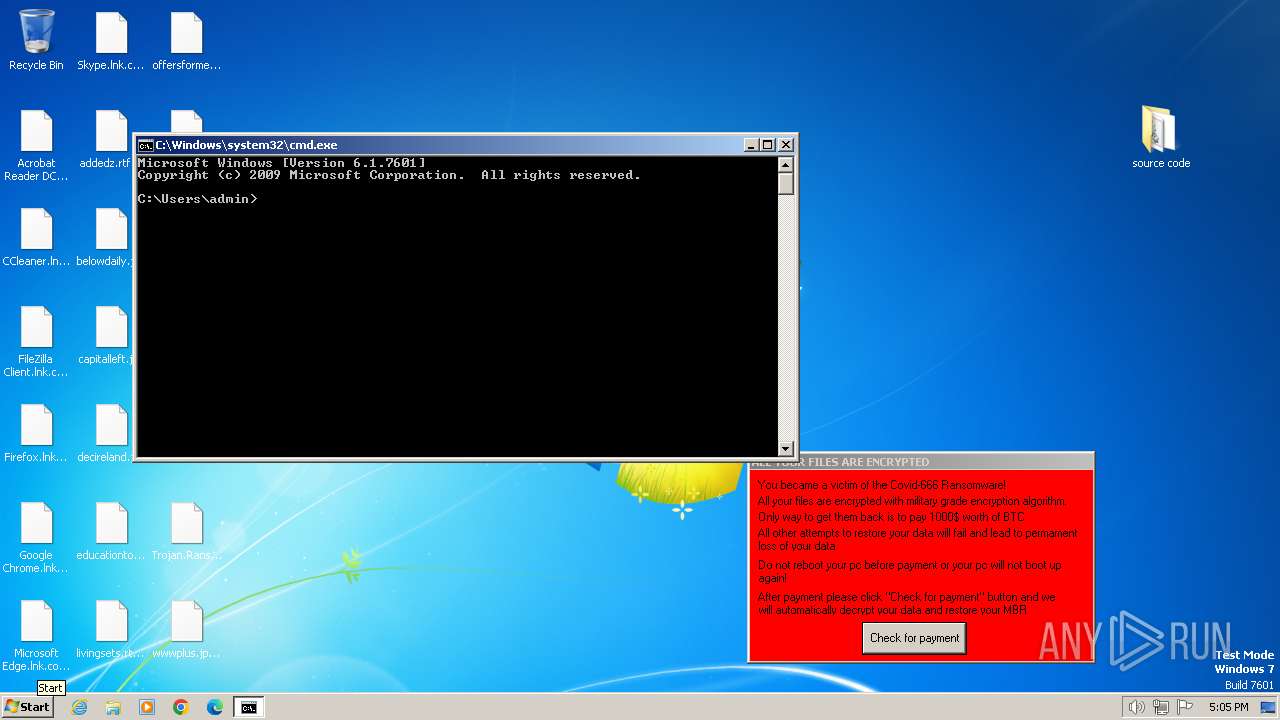Click cmd scrollbar up arrow
The image size is (1280, 720).
pyautogui.click(x=785, y=165)
